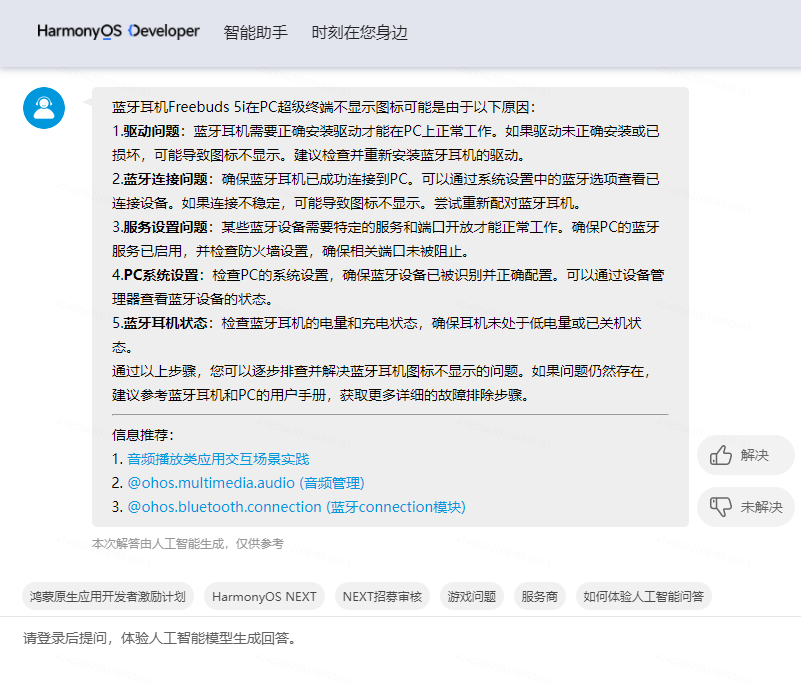The width and height of the screenshot is (801, 690).
Task: Click the bold PC系统设置 item heading
Action: (x=161, y=275)
